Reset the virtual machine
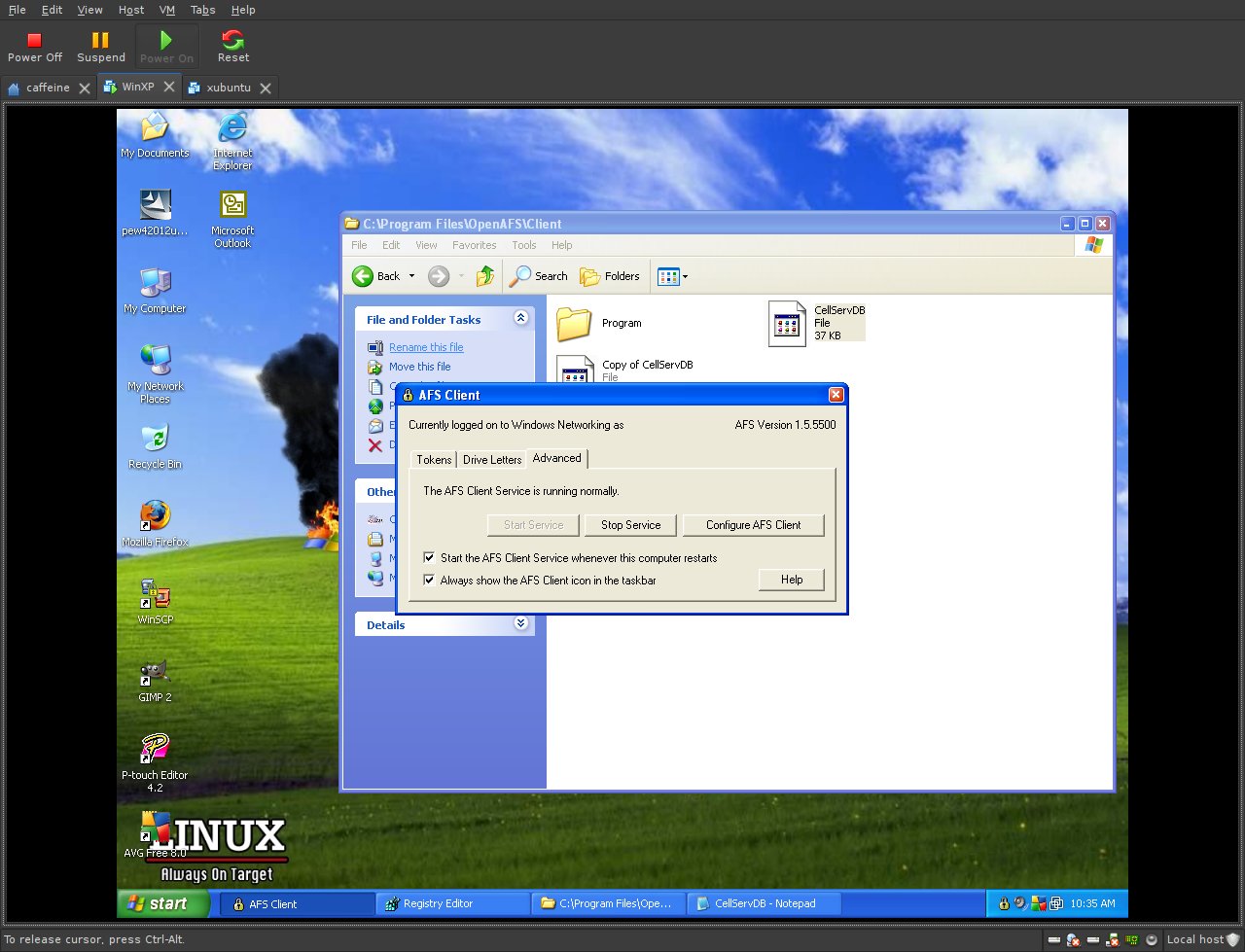 (x=233, y=46)
